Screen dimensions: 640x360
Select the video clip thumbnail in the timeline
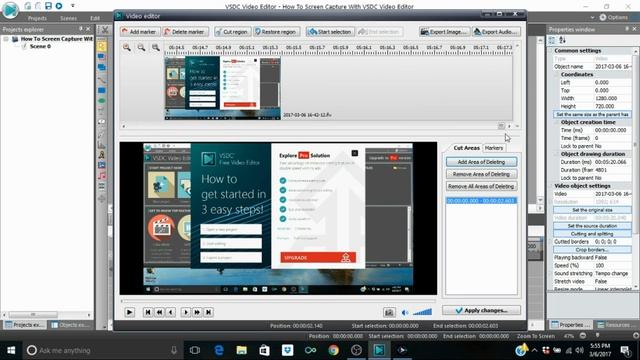coord(222,88)
